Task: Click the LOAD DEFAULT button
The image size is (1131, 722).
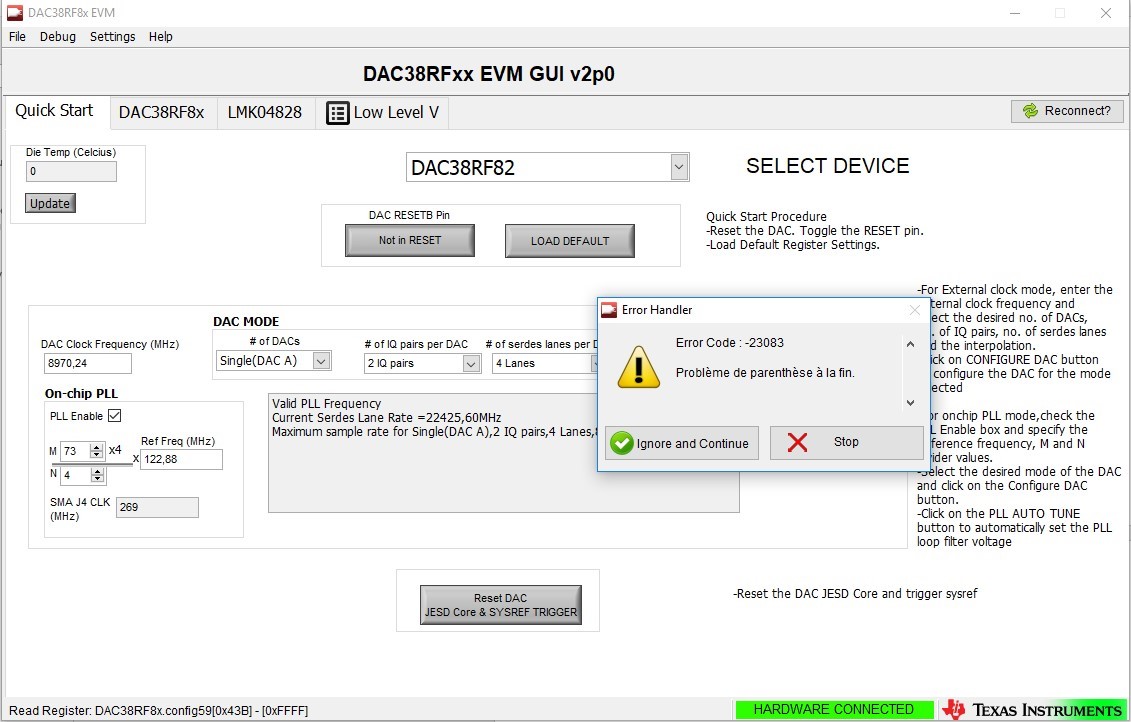Action: tap(570, 241)
